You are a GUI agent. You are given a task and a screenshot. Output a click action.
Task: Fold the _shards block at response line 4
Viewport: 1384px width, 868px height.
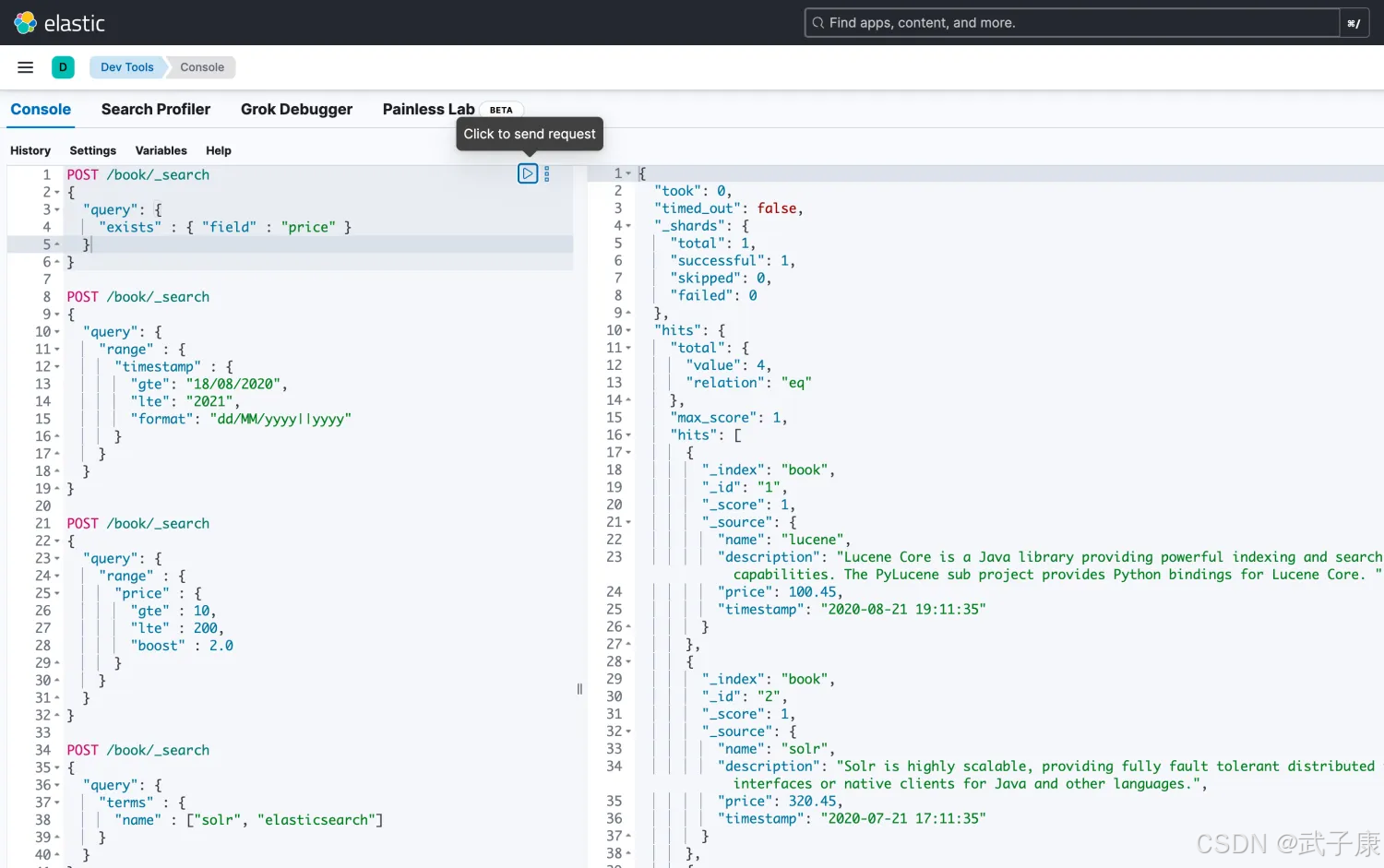[x=629, y=226]
